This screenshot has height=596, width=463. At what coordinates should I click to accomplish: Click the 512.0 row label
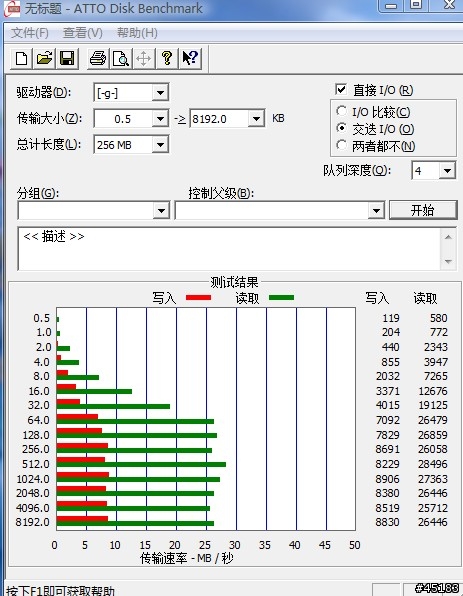tap(36, 464)
